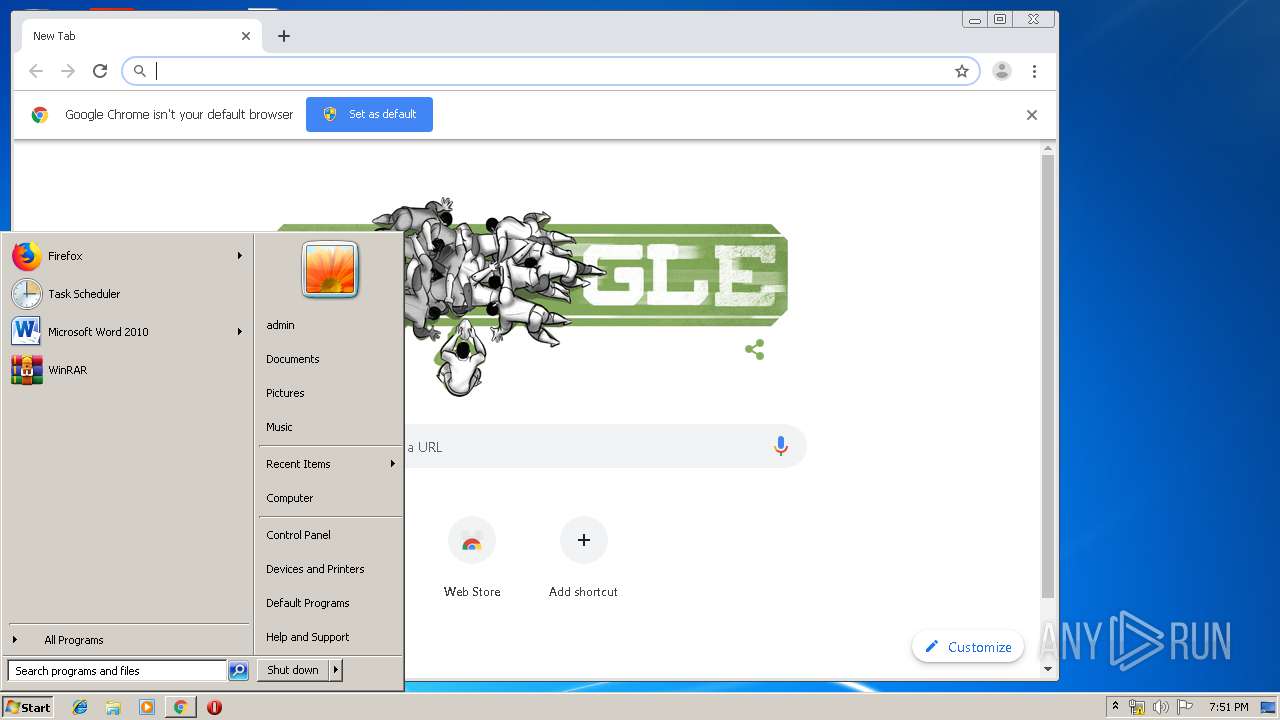The image size is (1280, 720).
Task: Open the admin user folder
Action: pos(280,325)
